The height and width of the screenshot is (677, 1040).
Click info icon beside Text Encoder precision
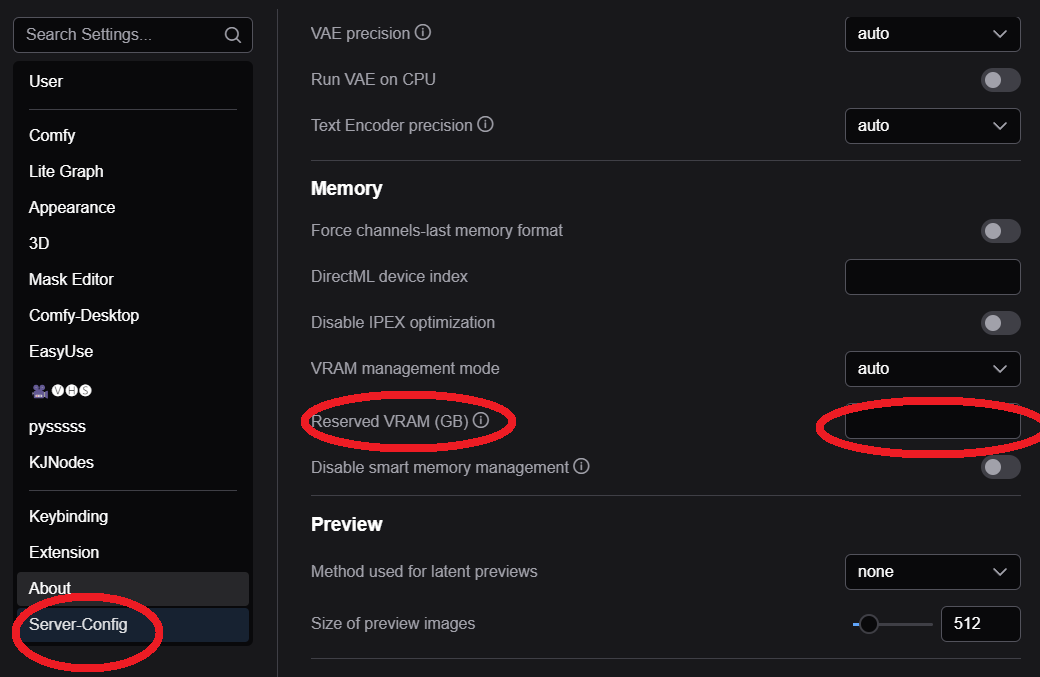coord(485,125)
